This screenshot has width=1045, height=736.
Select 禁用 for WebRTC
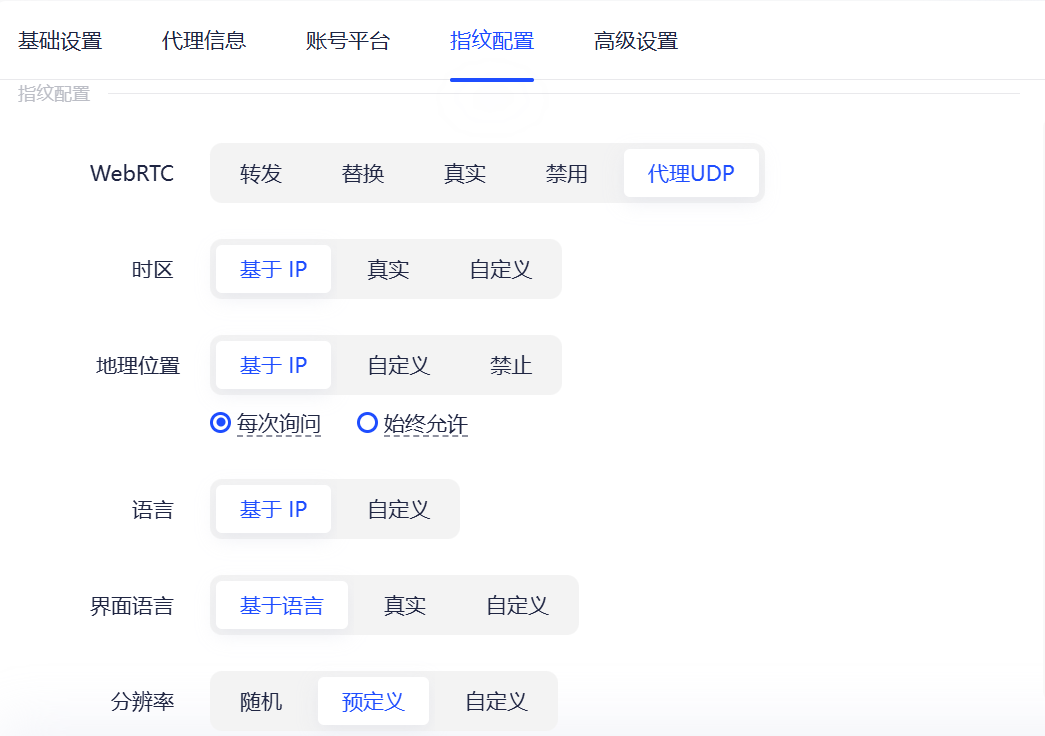click(x=566, y=173)
